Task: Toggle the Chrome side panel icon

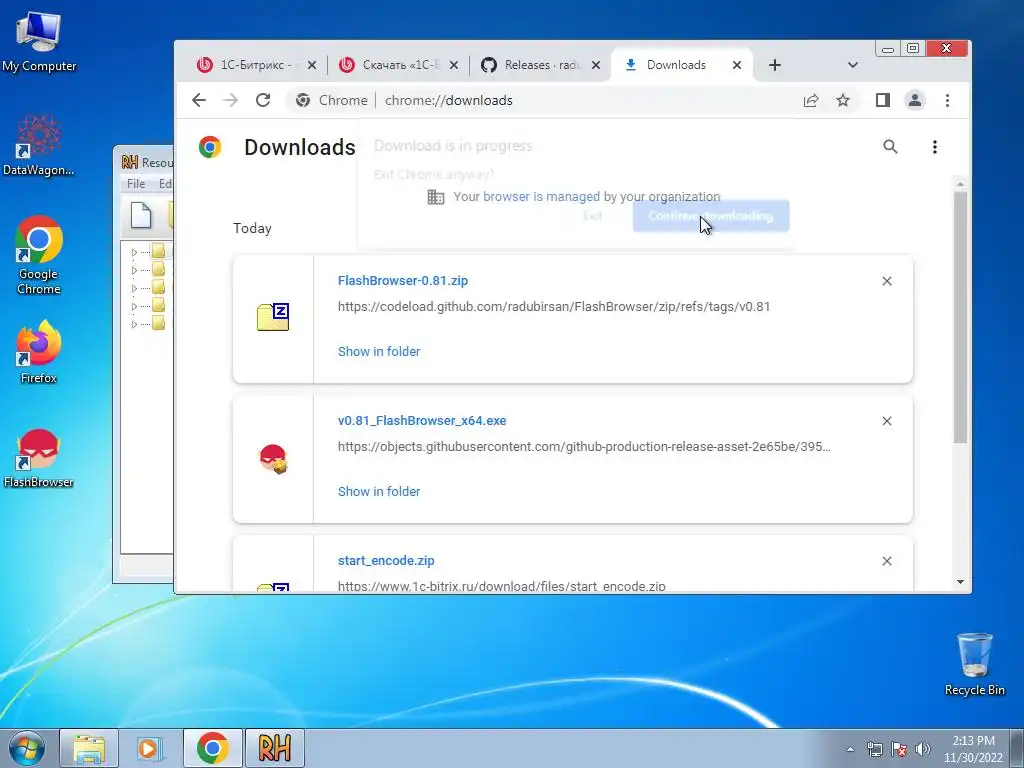Action: (883, 100)
